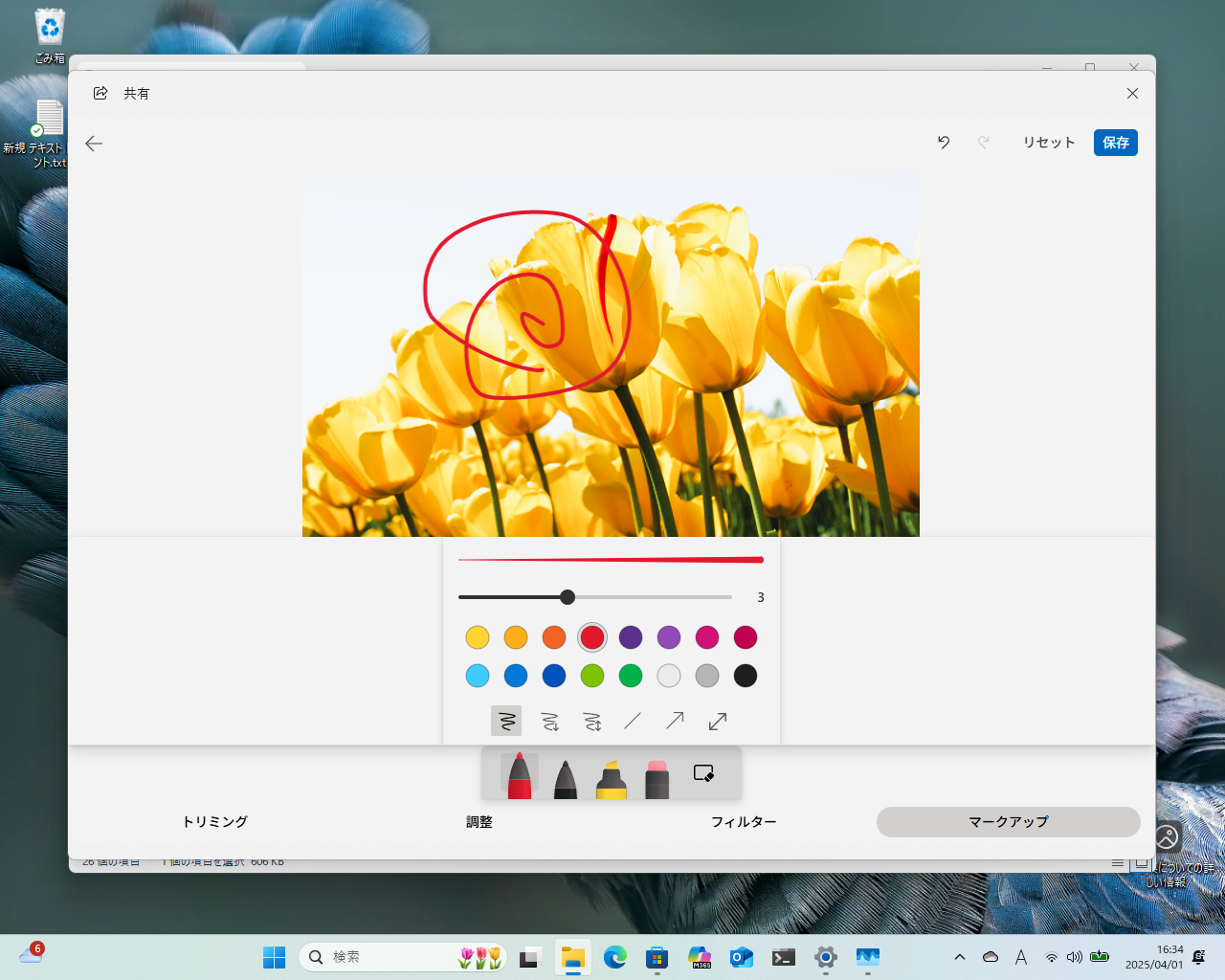Open Settings gear on the taskbar
This screenshot has height=980, width=1225.
coord(826,957)
